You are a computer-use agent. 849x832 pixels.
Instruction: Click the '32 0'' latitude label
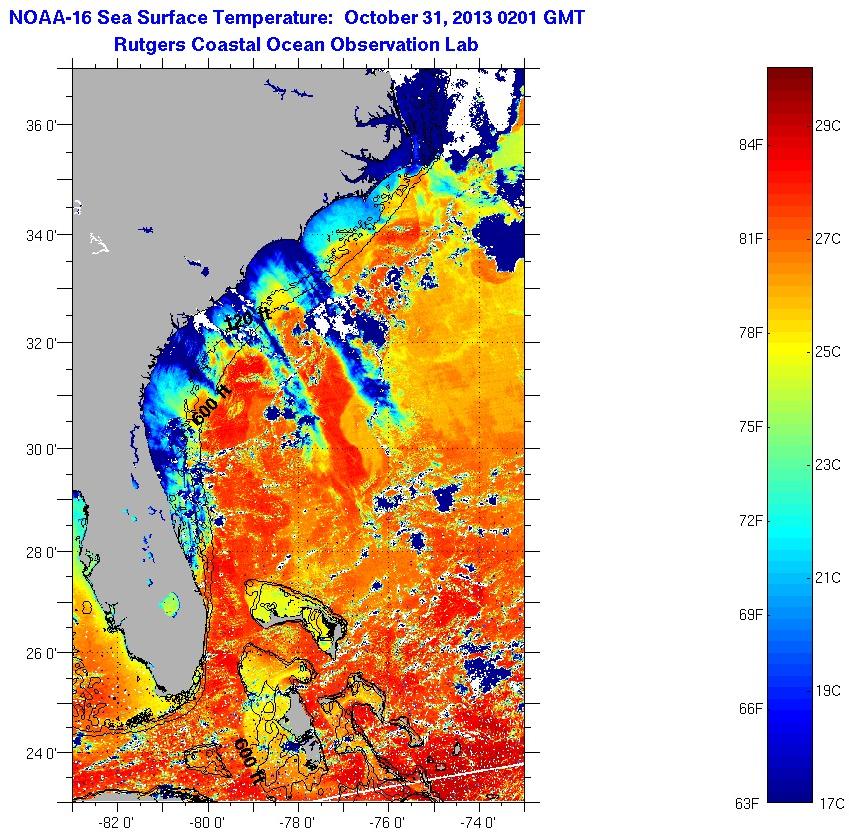coord(41,343)
